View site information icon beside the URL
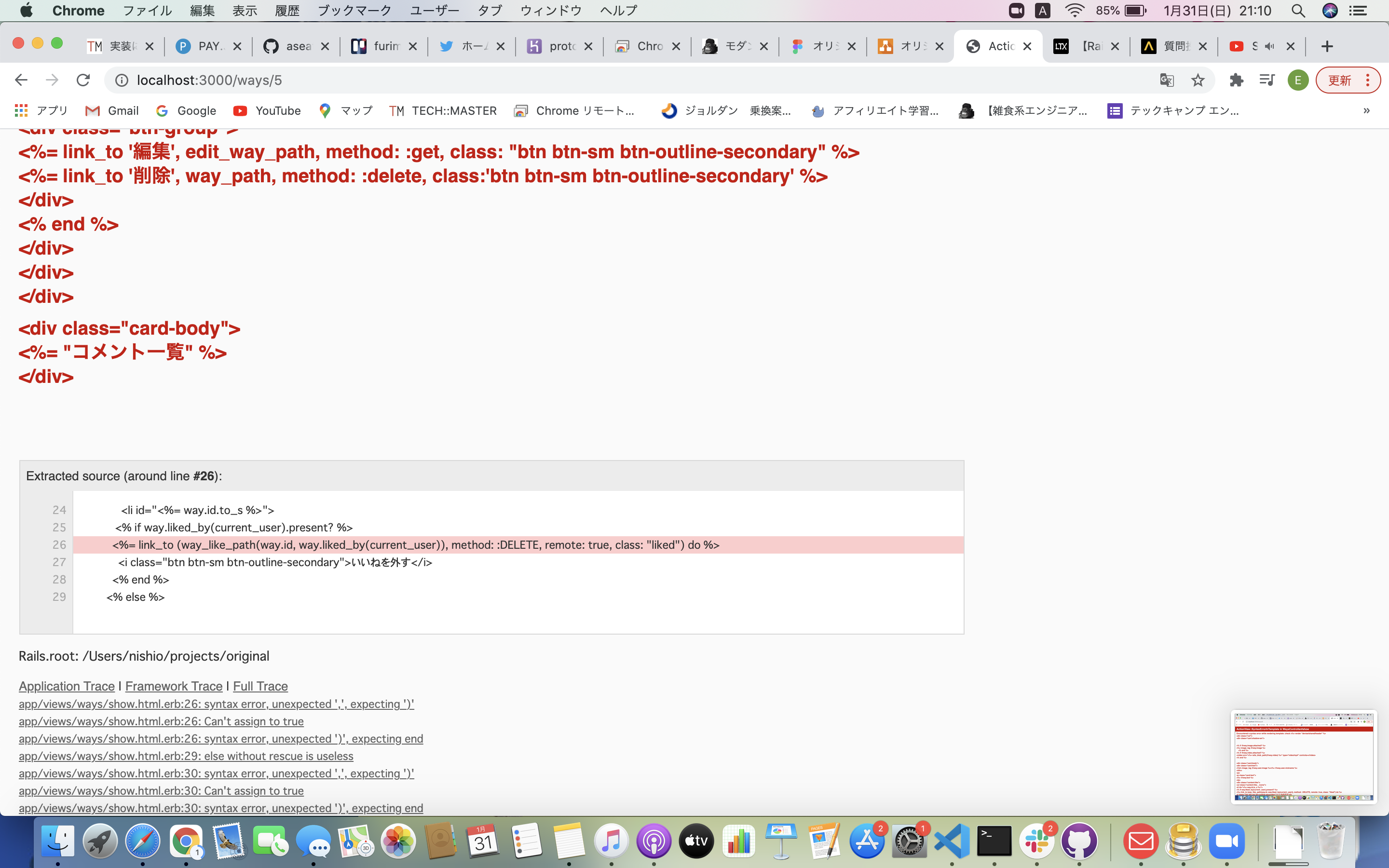The image size is (1389, 868). coord(122,80)
